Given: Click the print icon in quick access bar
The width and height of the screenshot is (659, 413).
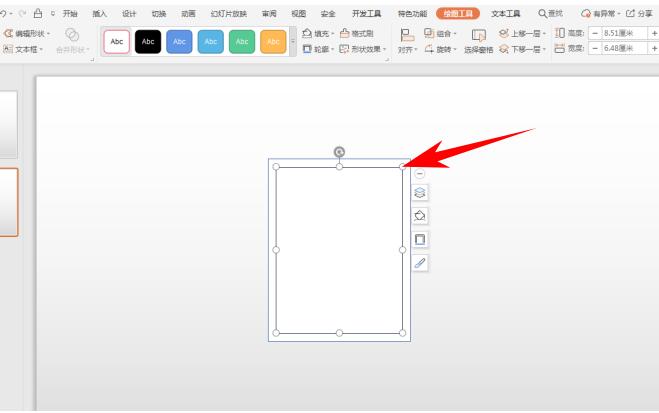Looking at the screenshot, I should click(37, 13).
